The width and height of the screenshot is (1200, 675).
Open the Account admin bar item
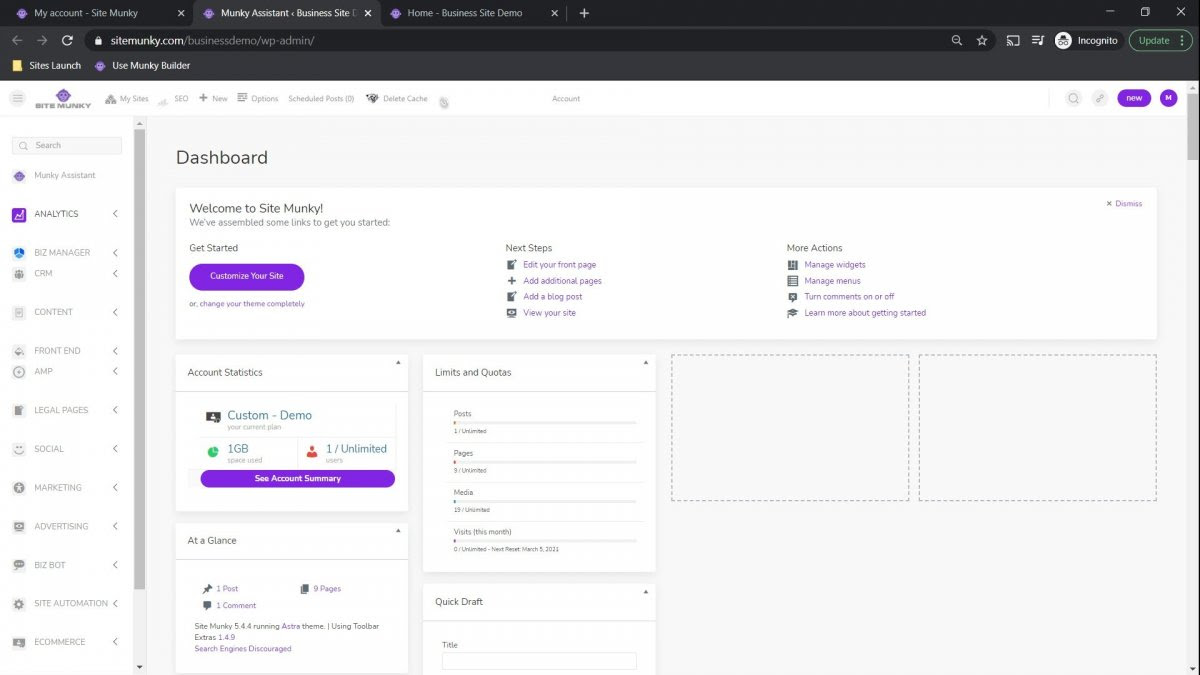(x=566, y=99)
